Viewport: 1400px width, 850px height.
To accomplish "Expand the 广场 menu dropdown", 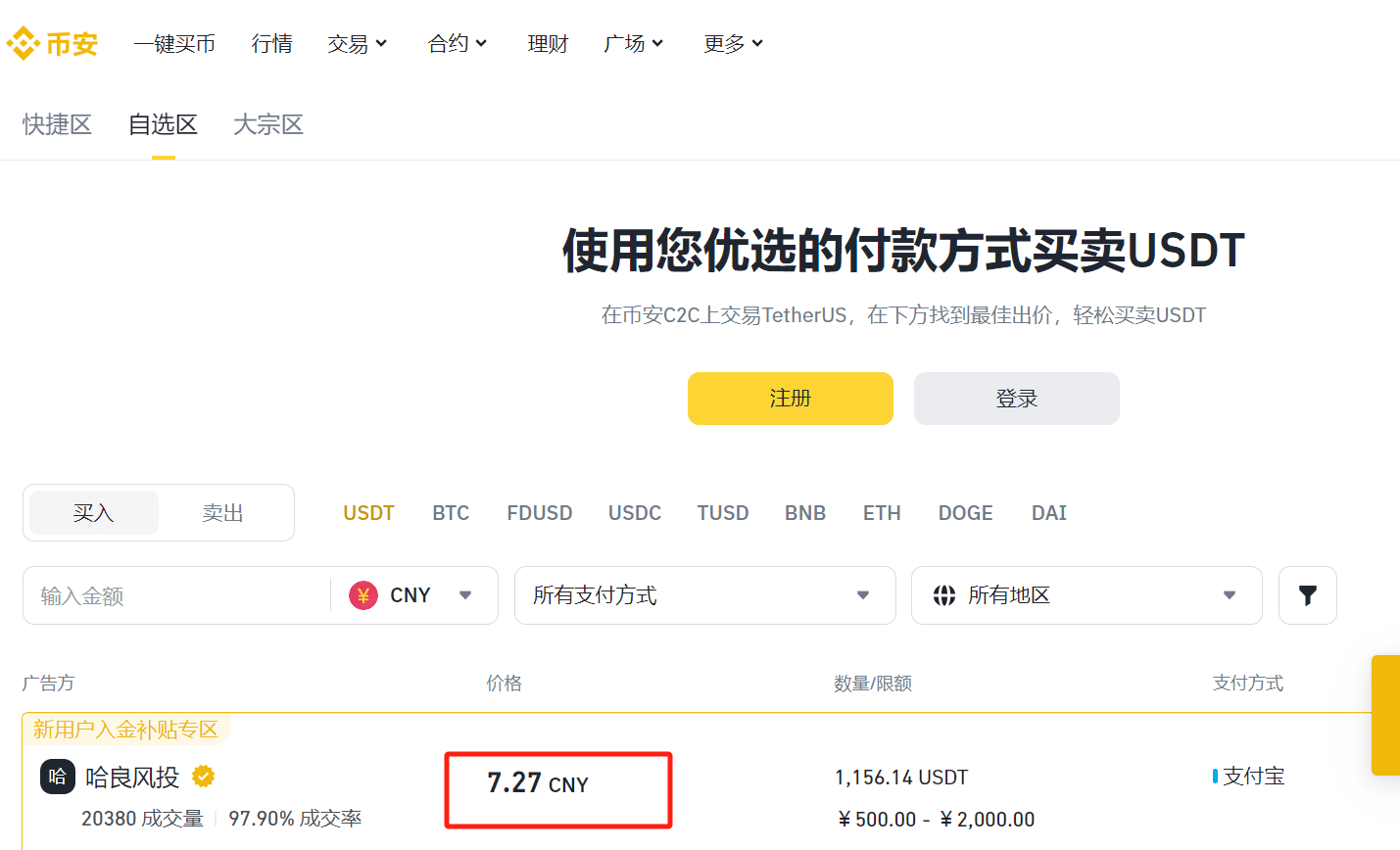I will pyautogui.click(x=634, y=44).
